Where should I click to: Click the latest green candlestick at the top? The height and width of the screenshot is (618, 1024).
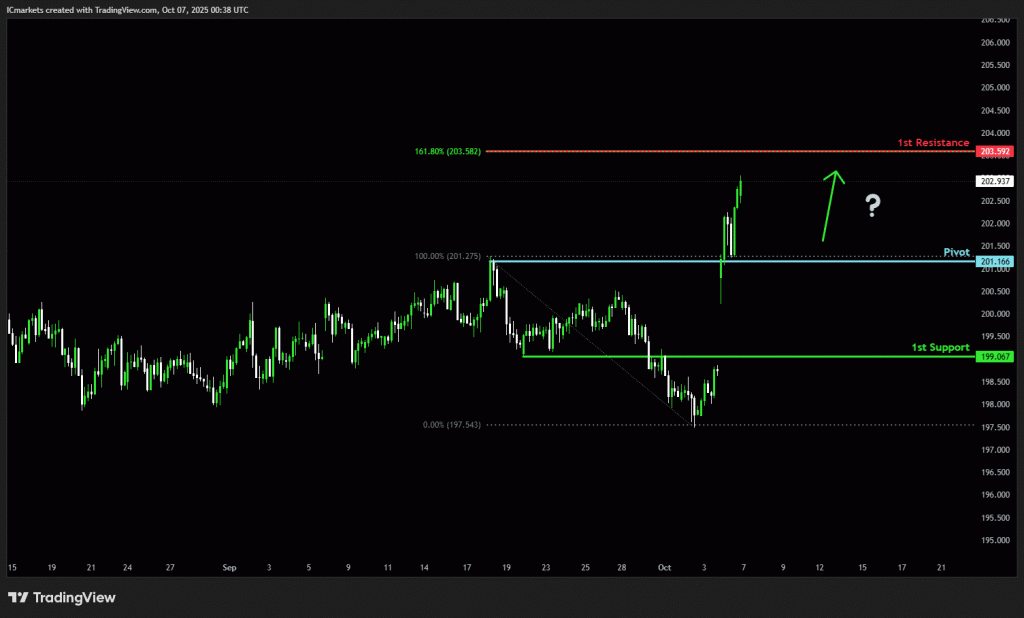[x=740, y=190]
